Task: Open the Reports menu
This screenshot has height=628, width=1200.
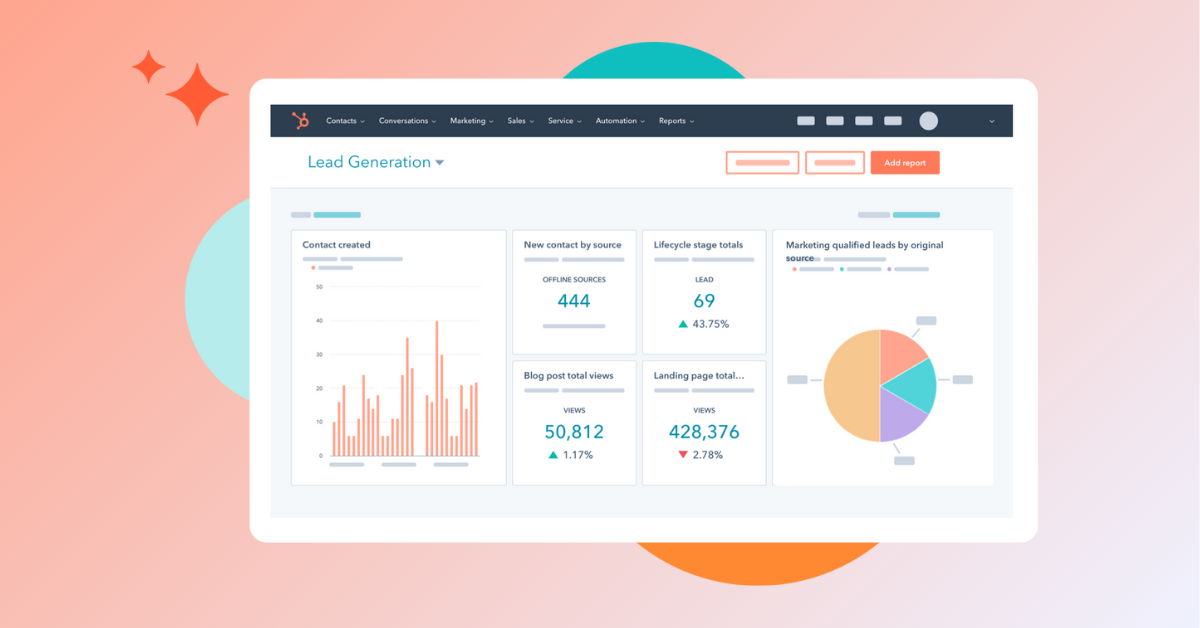Action: point(676,121)
